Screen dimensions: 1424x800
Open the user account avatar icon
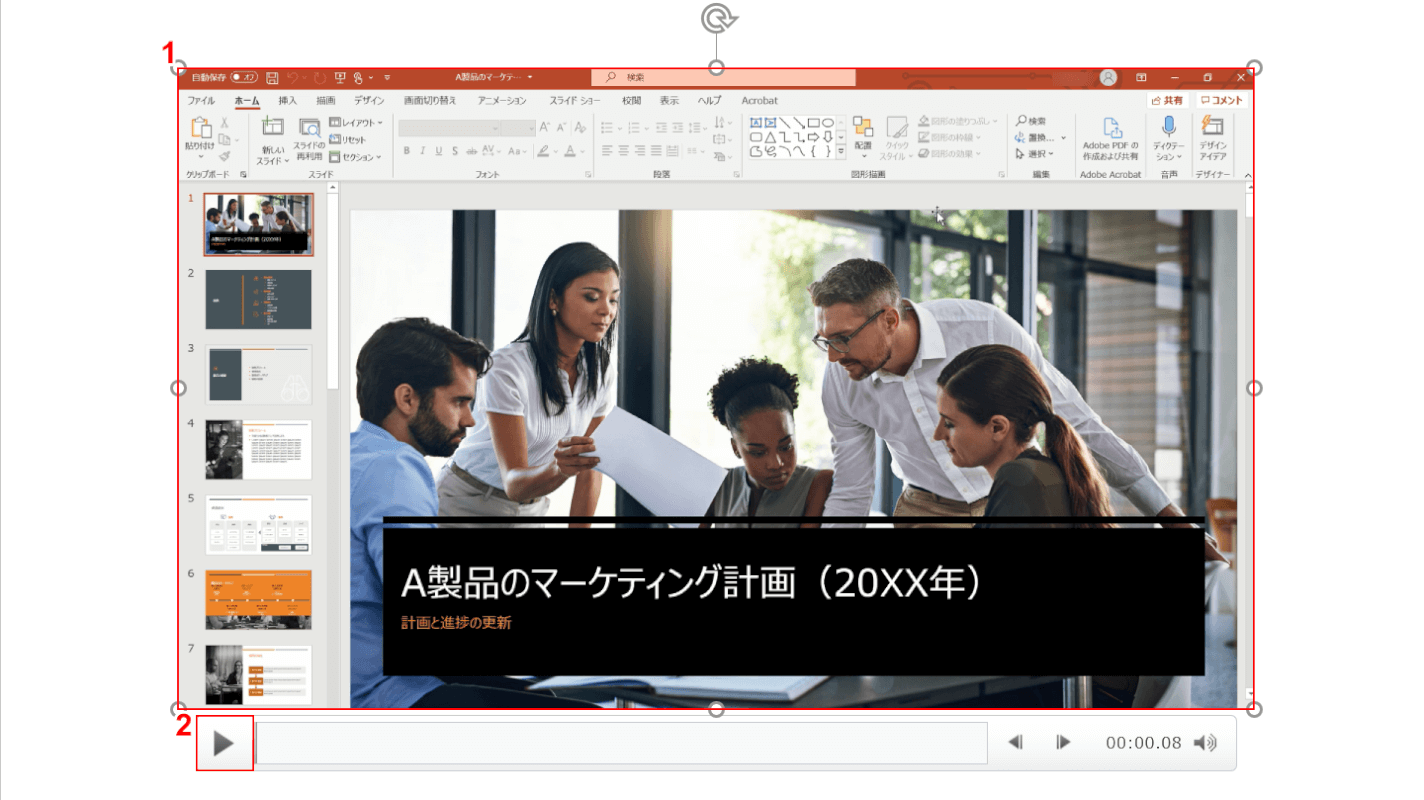[x=1108, y=77]
